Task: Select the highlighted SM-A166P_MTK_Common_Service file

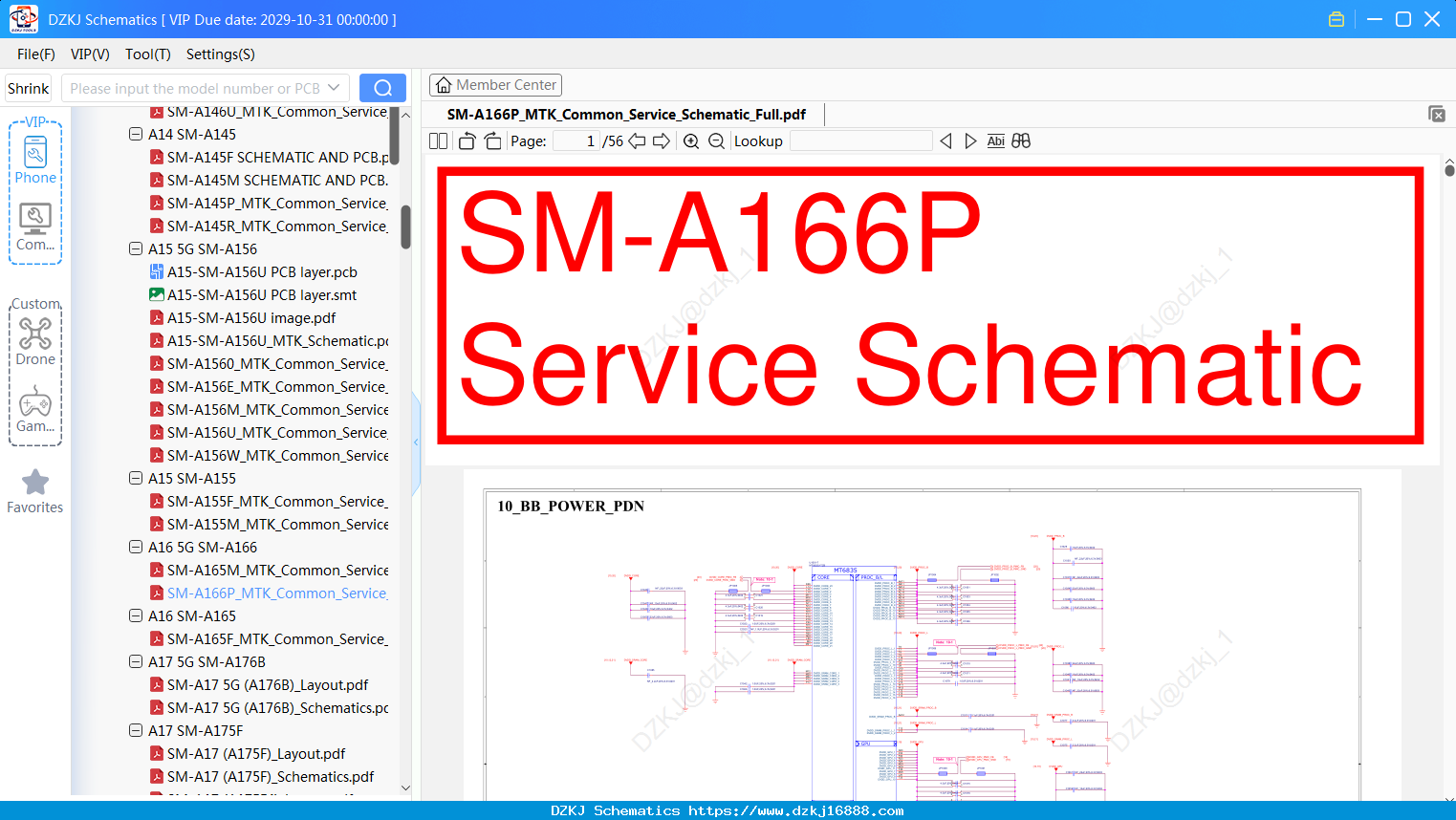Action: 270,593
